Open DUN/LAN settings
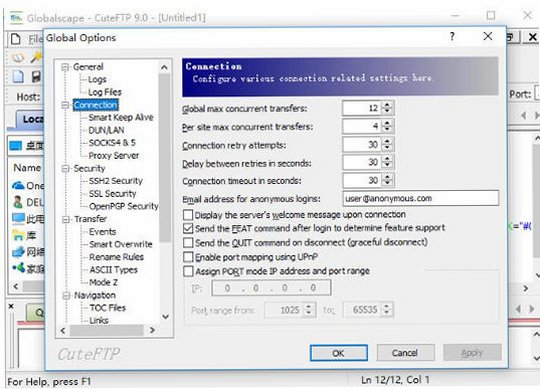 click(x=106, y=130)
